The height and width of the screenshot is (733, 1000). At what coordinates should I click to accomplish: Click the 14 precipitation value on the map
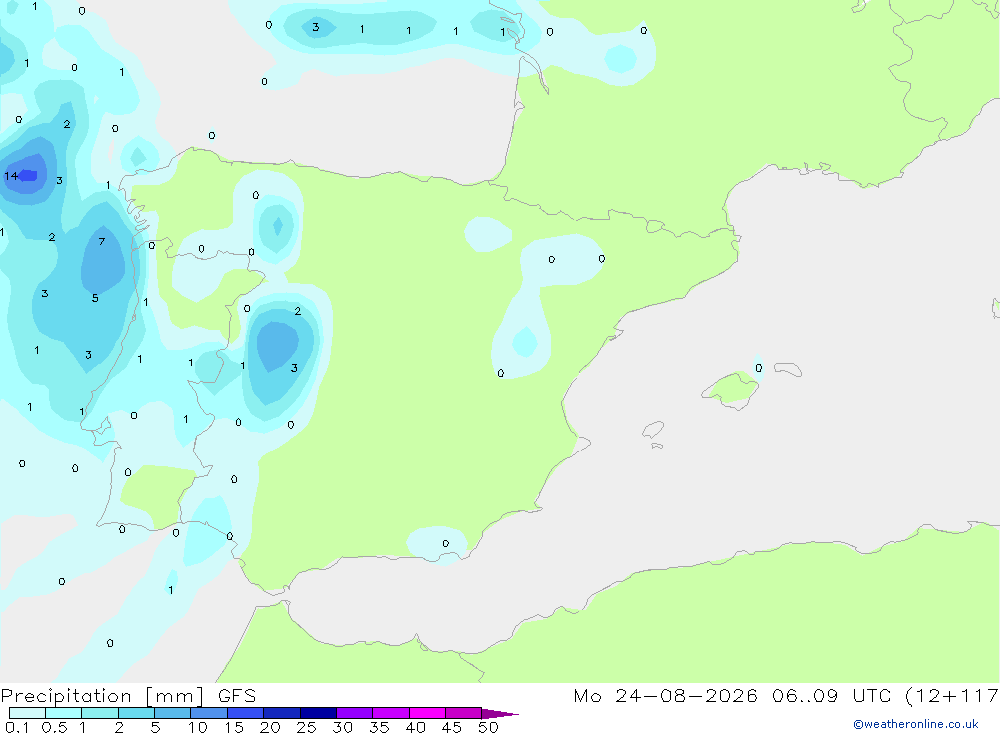pyautogui.click(x=11, y=176)
